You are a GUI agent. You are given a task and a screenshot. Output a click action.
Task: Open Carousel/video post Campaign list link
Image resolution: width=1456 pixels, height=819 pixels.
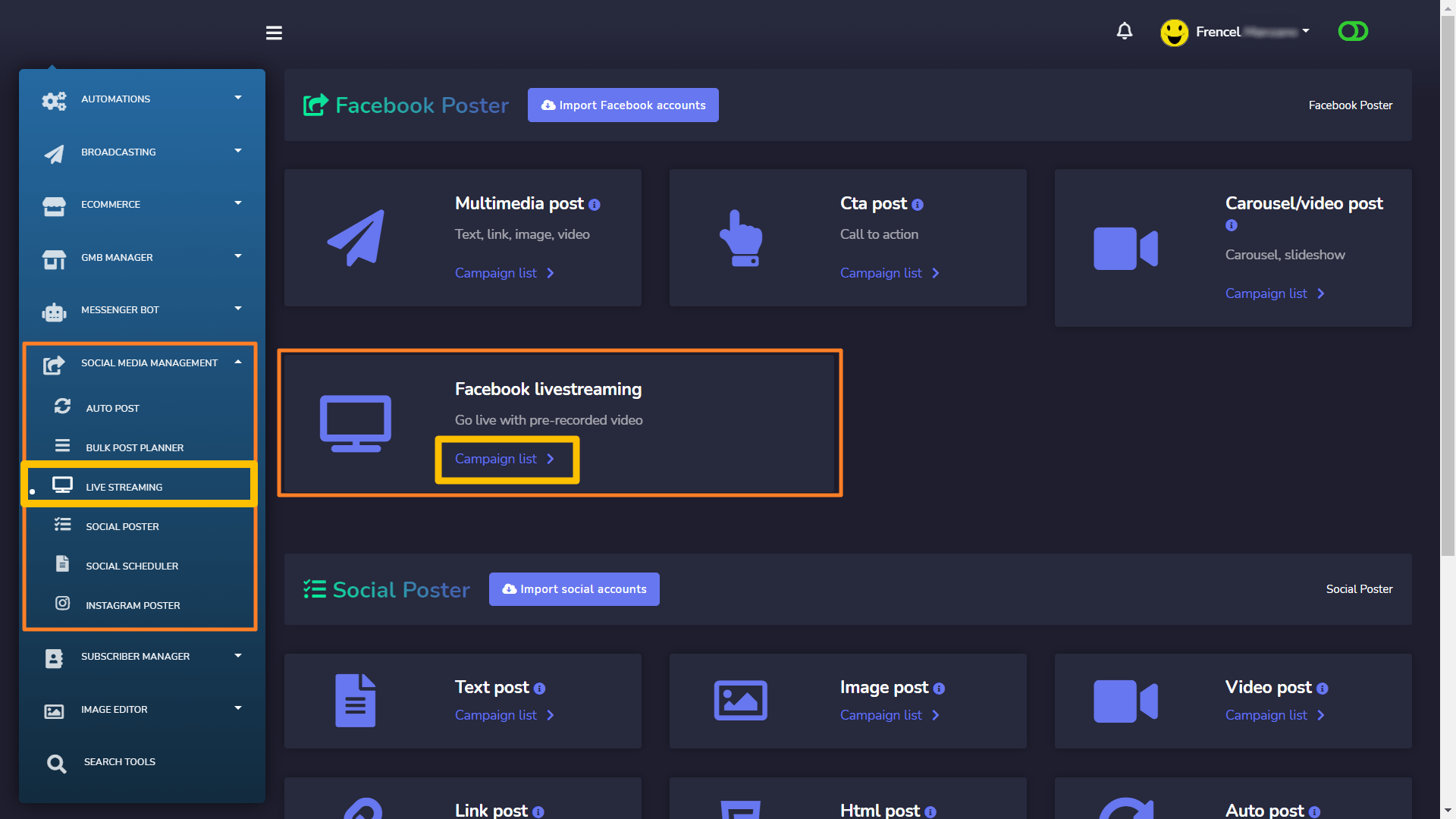[1275, 293]
